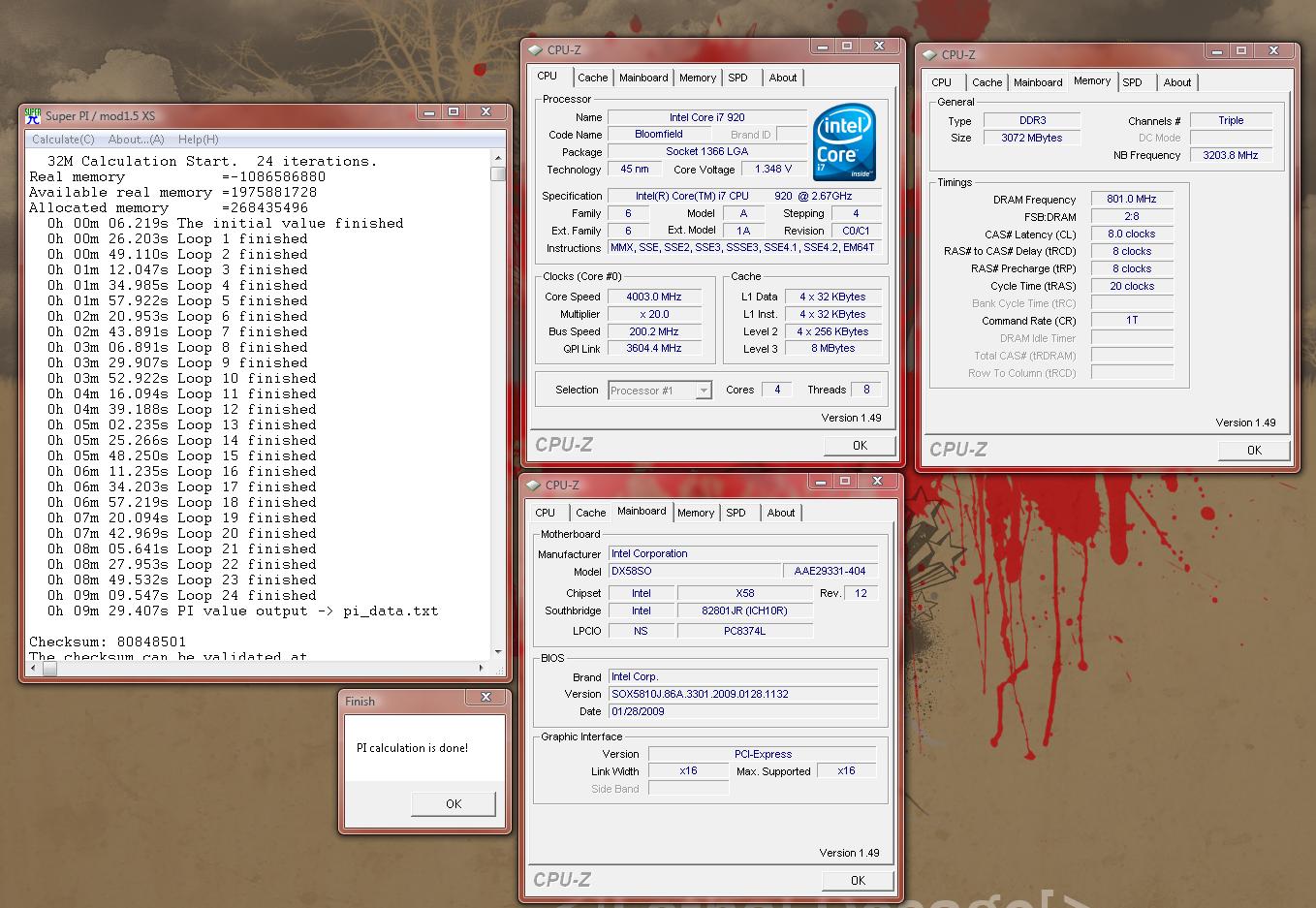The height and width of the screenshot is (908, 1316).
Task: Open the Help(H) menu in Super PI
Action: click(x=198, y=140)
